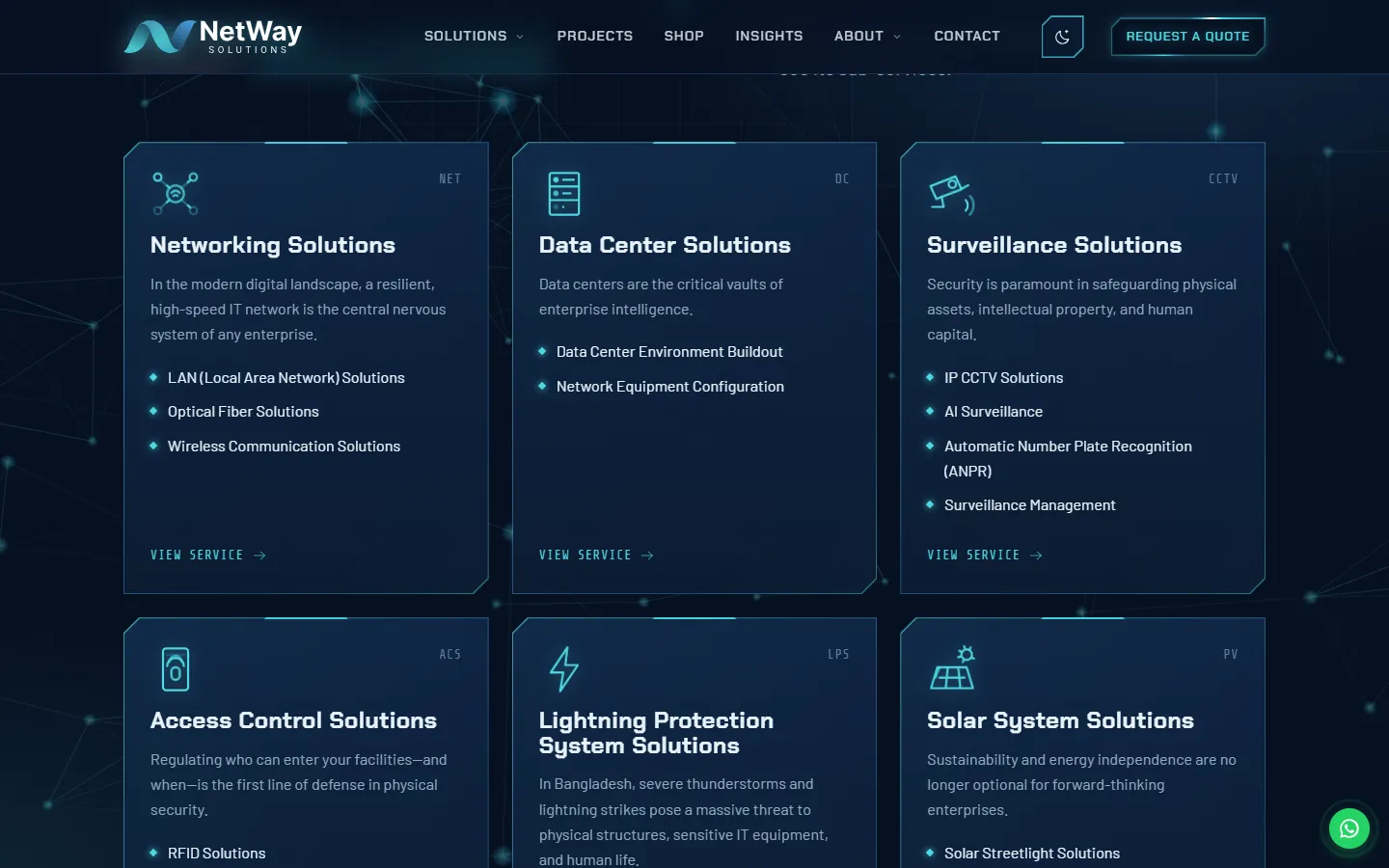Click the Networking Solutions card heading
Screen dimensions: 1389x868
click(x=273, y=245)
